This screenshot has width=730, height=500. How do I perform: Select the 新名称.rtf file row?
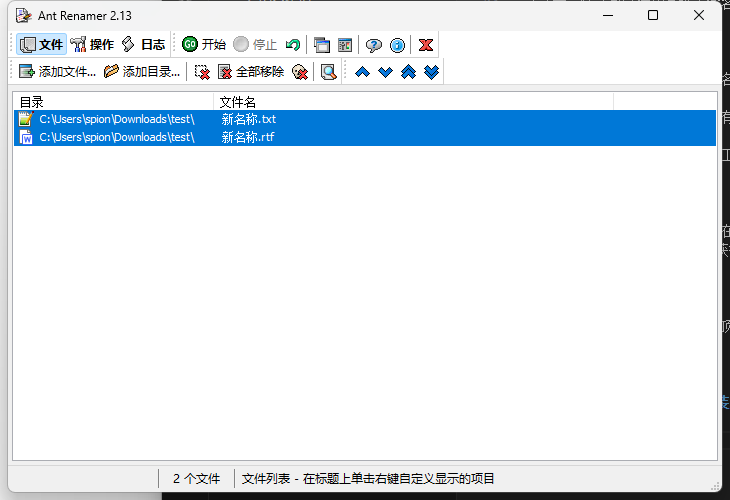pos(365,137)
